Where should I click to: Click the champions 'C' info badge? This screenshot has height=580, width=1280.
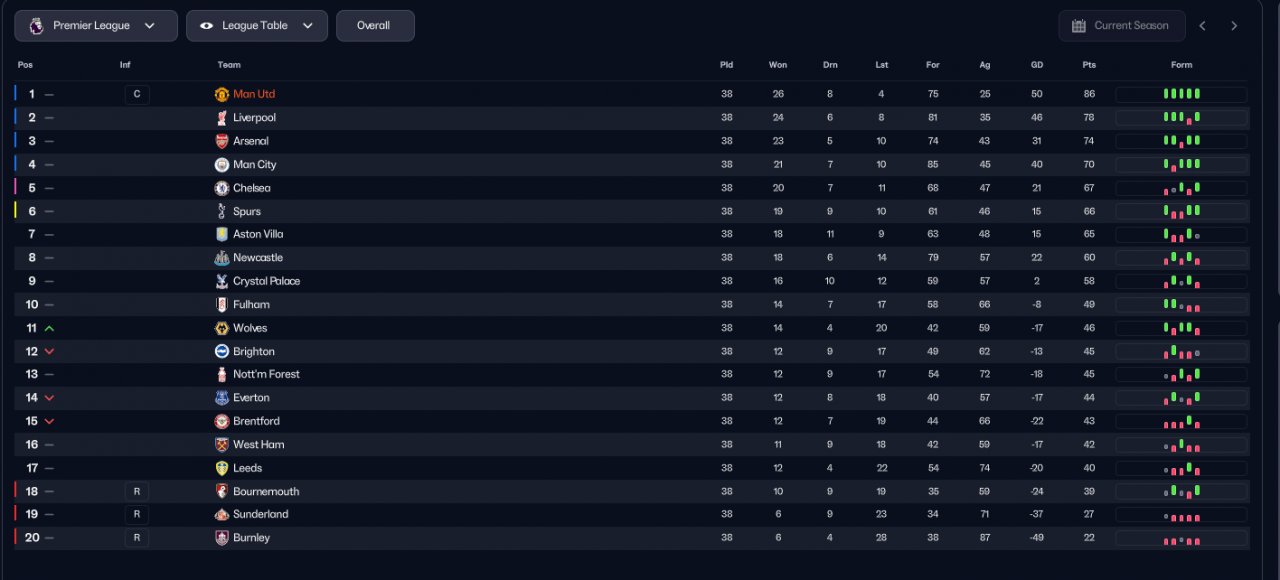(x=136, y=94)
